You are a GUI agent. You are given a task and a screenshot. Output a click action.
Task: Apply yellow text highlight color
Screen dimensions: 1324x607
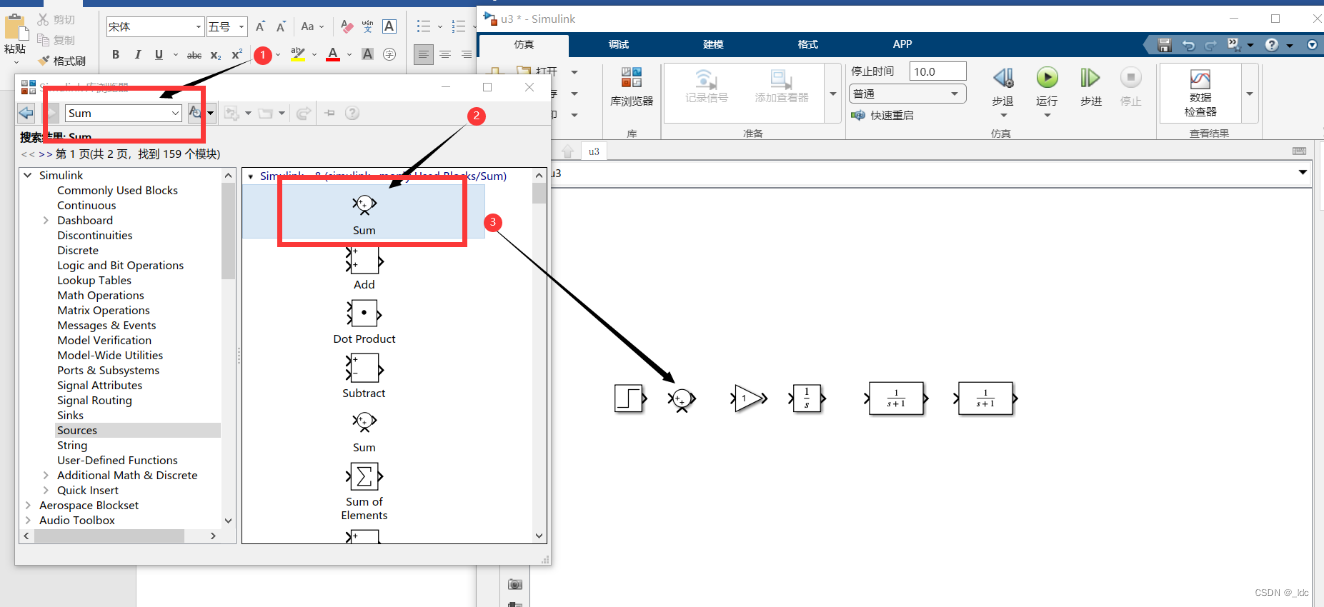coord(297,54)
